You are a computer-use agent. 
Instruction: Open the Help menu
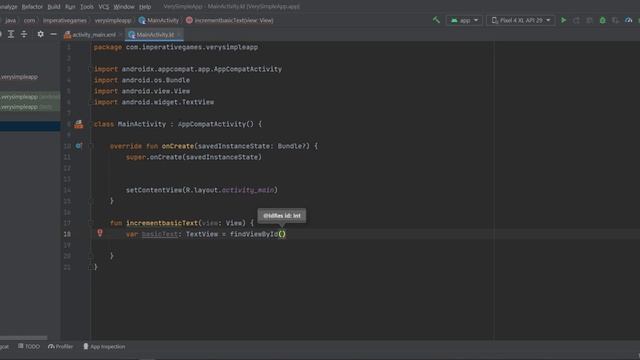pos(145,7)
